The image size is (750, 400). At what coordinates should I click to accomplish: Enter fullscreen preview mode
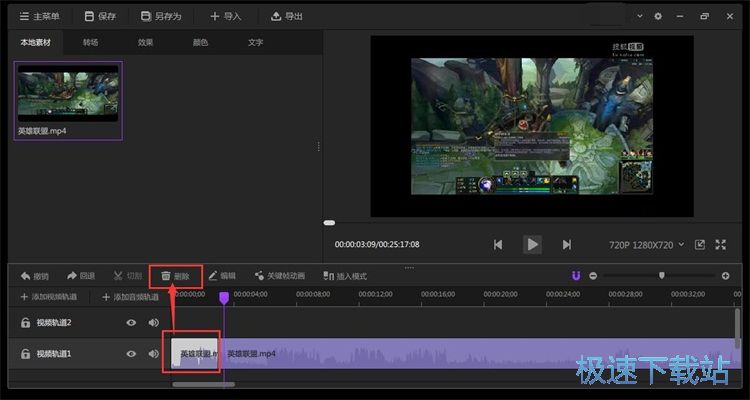[721, 245]
